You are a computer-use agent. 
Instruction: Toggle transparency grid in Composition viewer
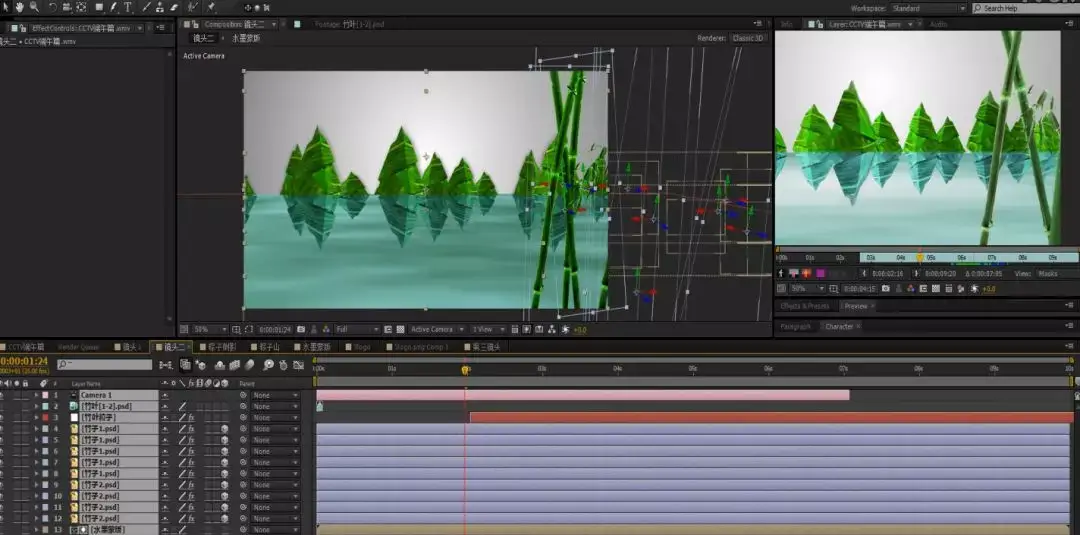pos(400,329)
